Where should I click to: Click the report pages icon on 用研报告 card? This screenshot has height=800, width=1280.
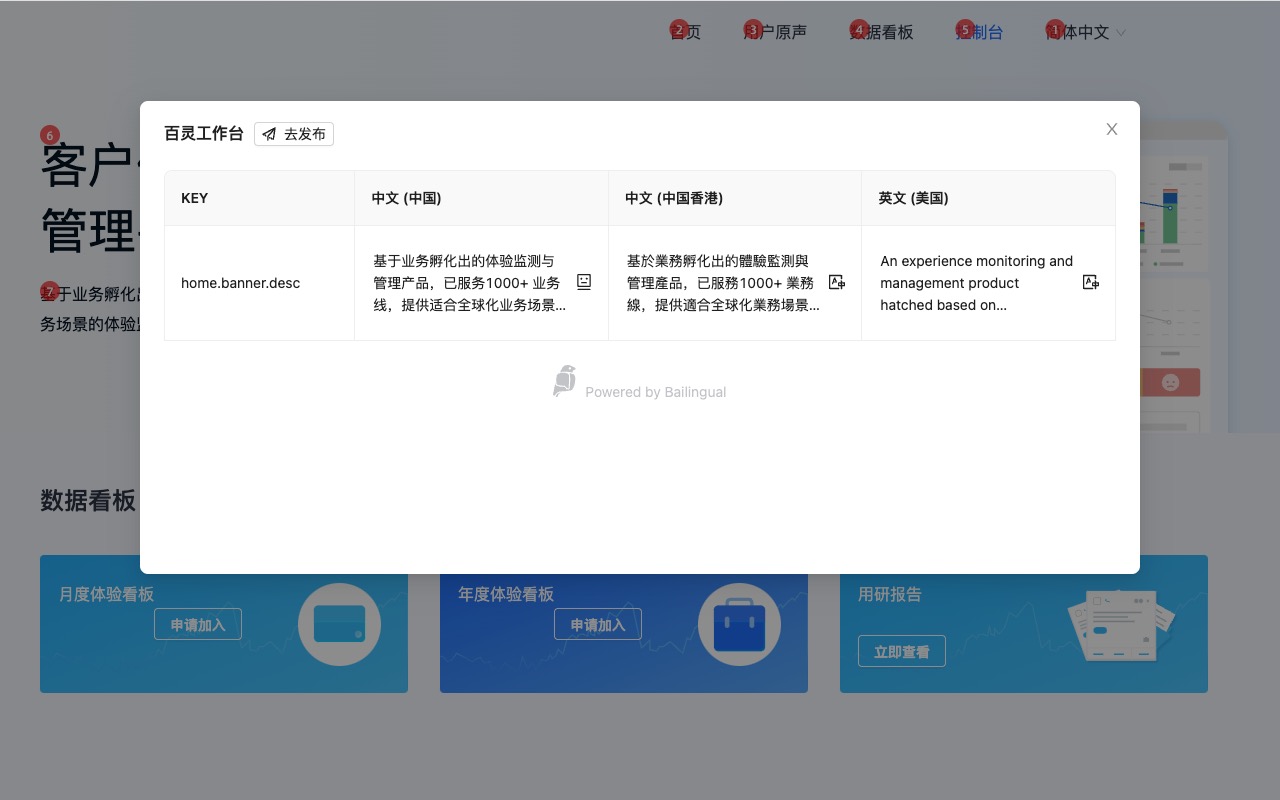pyautogui.click(x=1122, y=624)
